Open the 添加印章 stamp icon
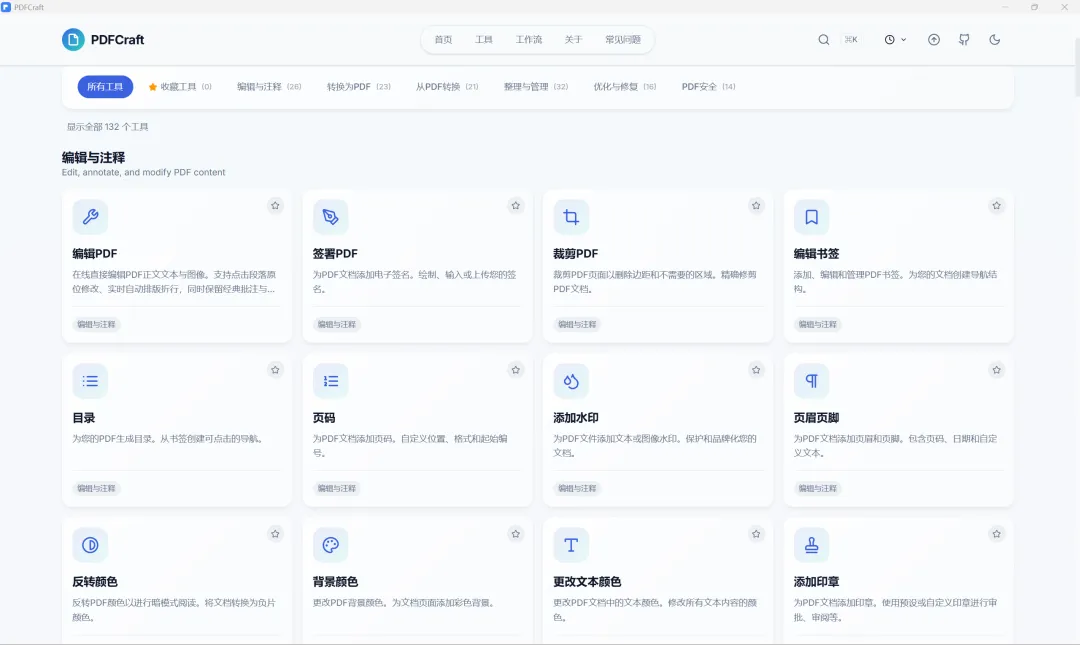The height and width of the screenshot is (645, 1080). [x=811, y=545]
